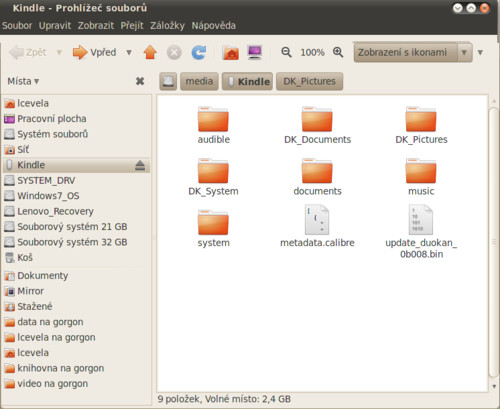Open the Upravit menu

click(x=55, y=25)
